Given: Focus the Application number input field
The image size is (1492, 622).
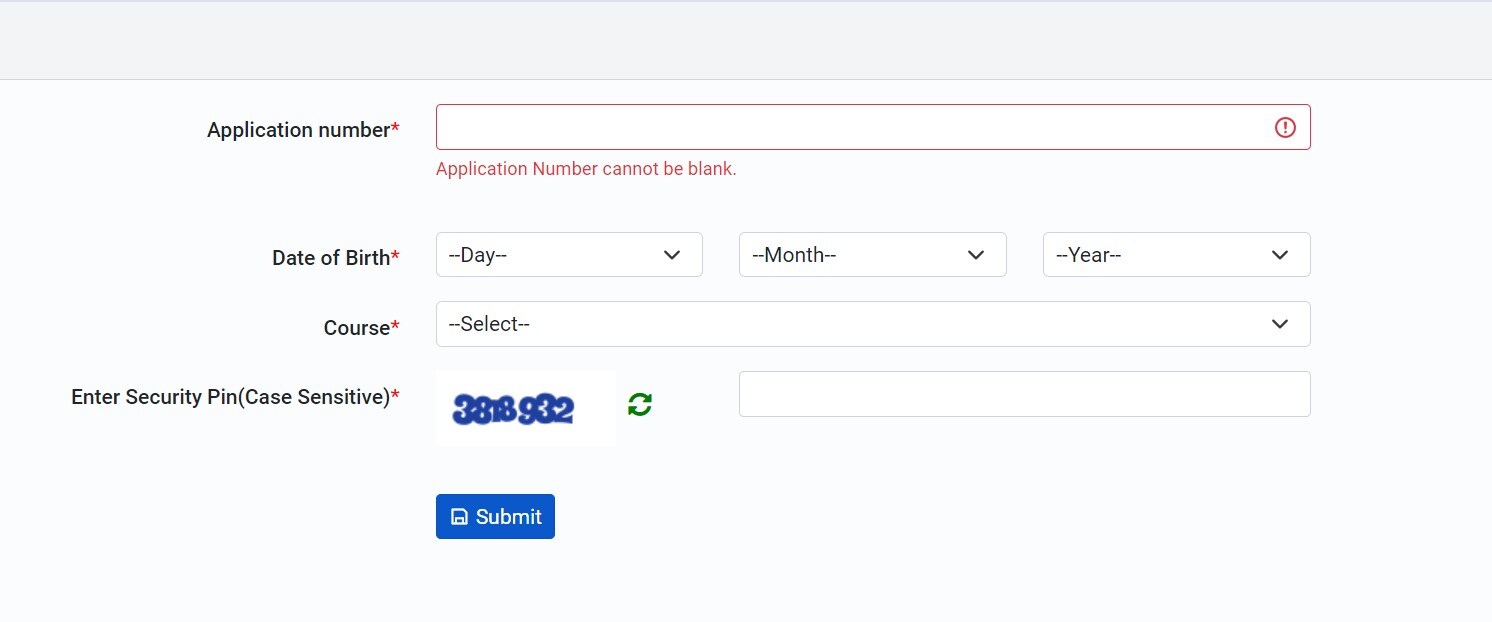Looking at the screenshot, I should (x=850, y=127).
